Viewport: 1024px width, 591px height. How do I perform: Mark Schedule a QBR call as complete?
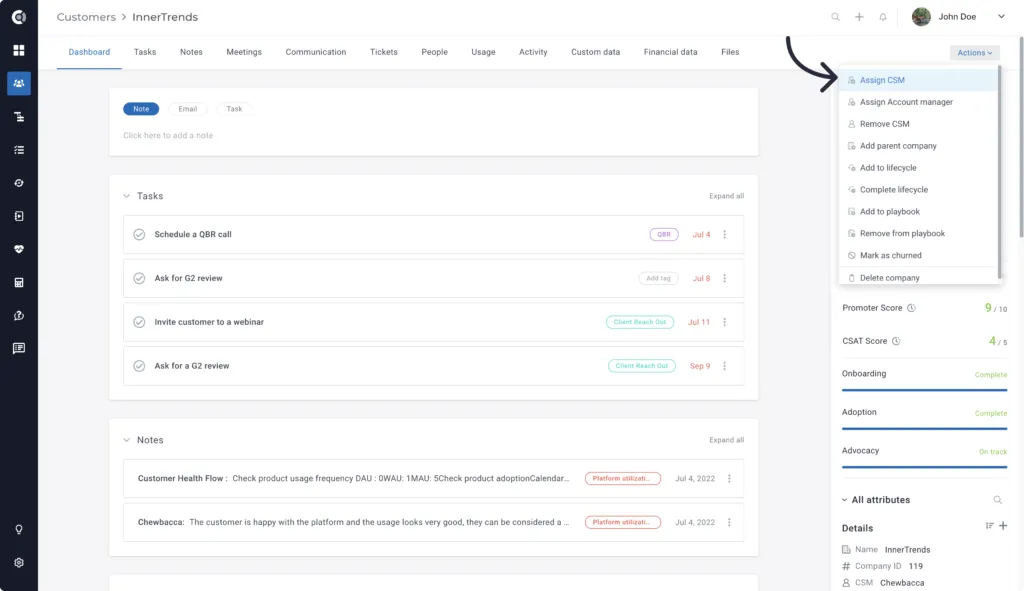(139, 234)
